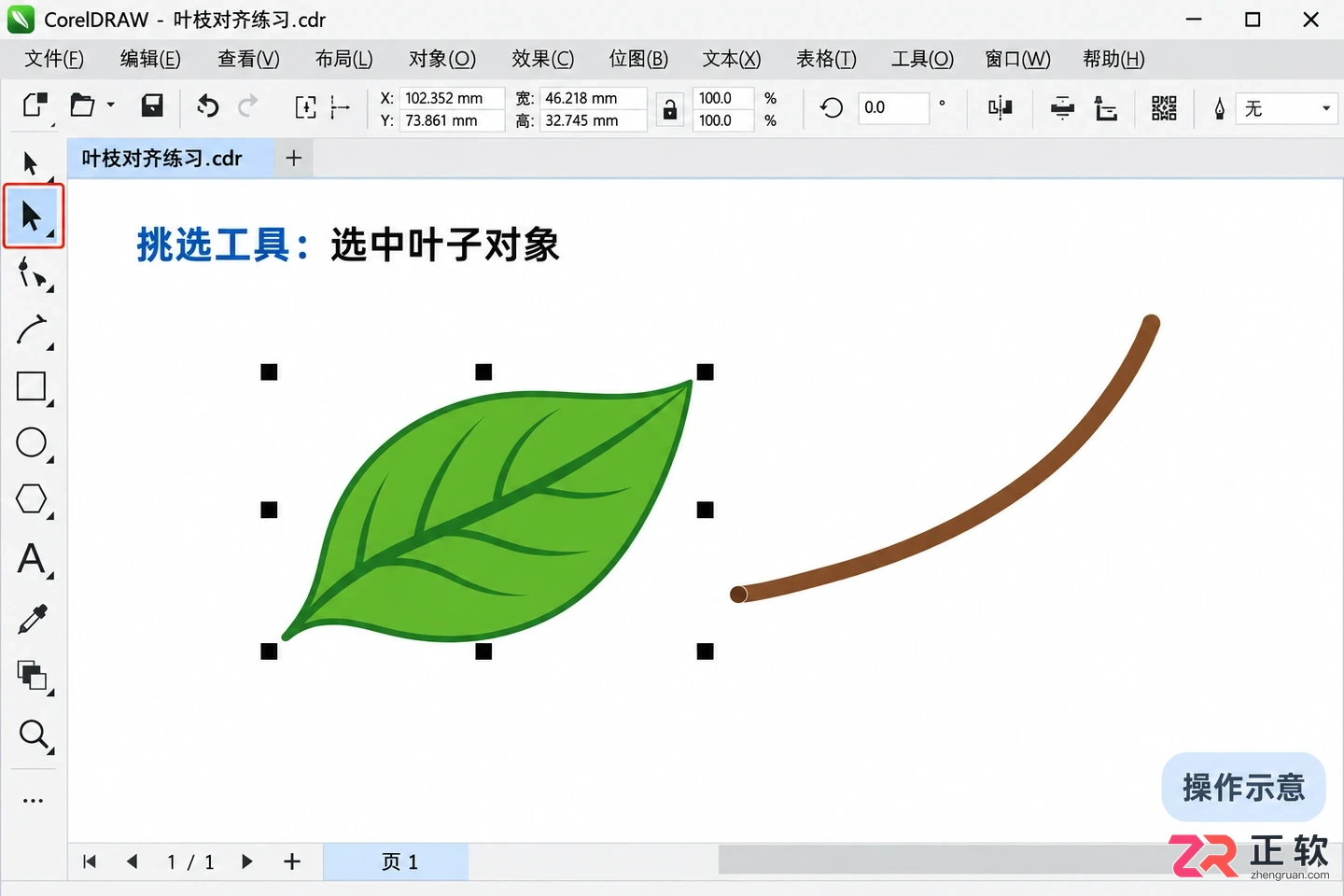The width and height of the screenshot is (1344, 896).
Task: Open the 位图(B) menu
Action: [x=638, y=59]
